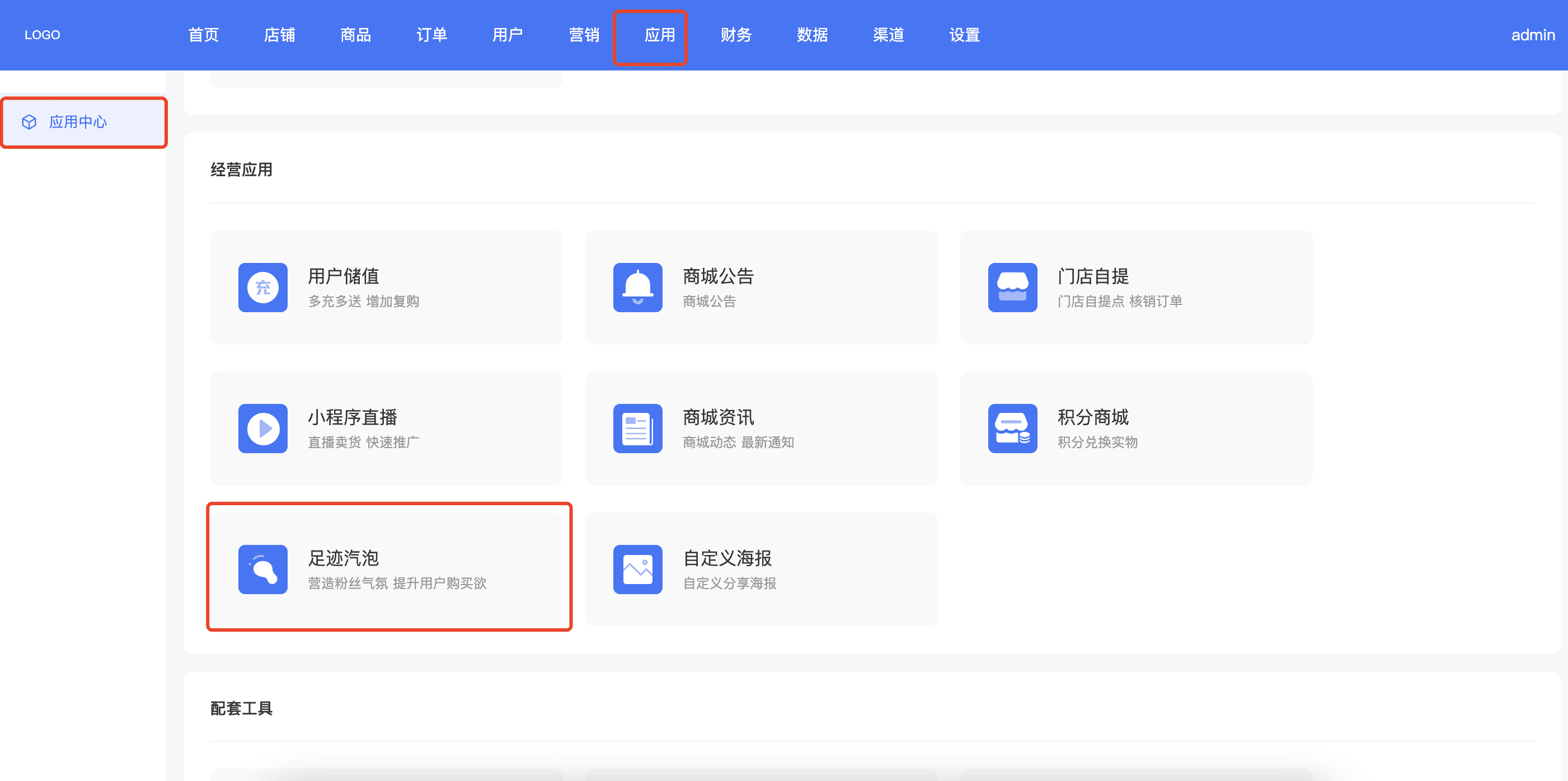
Task: Open the admin account menu
Action: coord(1533,35)
